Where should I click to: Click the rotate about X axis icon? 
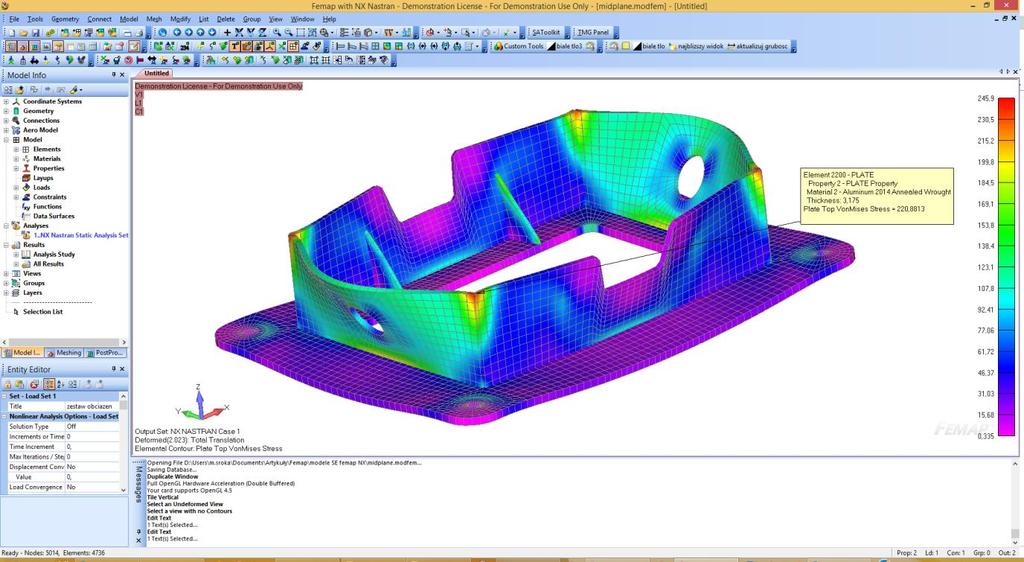[239, 32]
